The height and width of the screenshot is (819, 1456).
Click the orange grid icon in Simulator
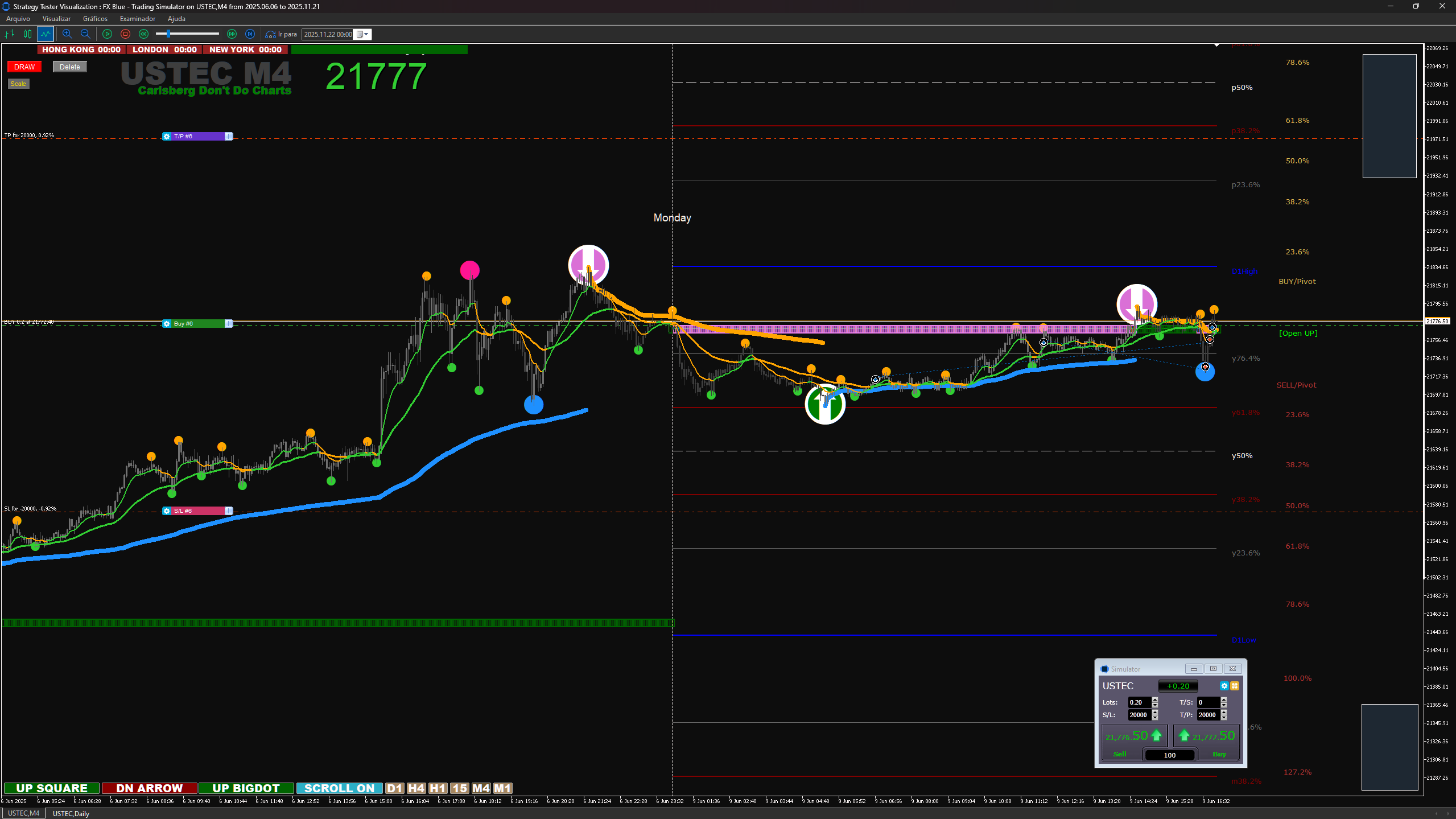[x=1235, y=686]
